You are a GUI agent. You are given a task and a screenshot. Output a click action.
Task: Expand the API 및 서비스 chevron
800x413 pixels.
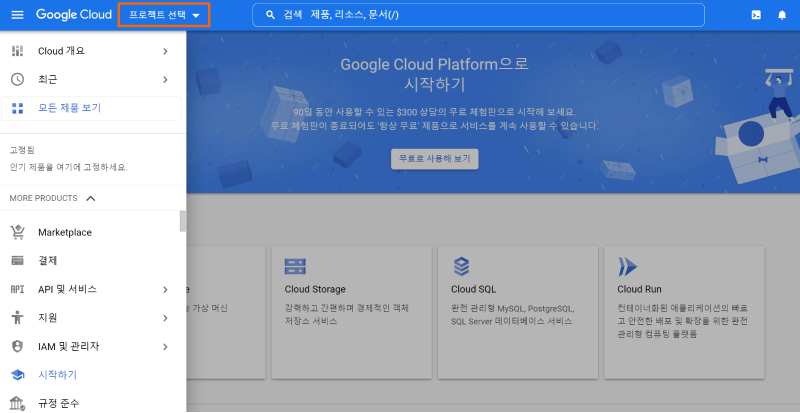pos(165,290)
